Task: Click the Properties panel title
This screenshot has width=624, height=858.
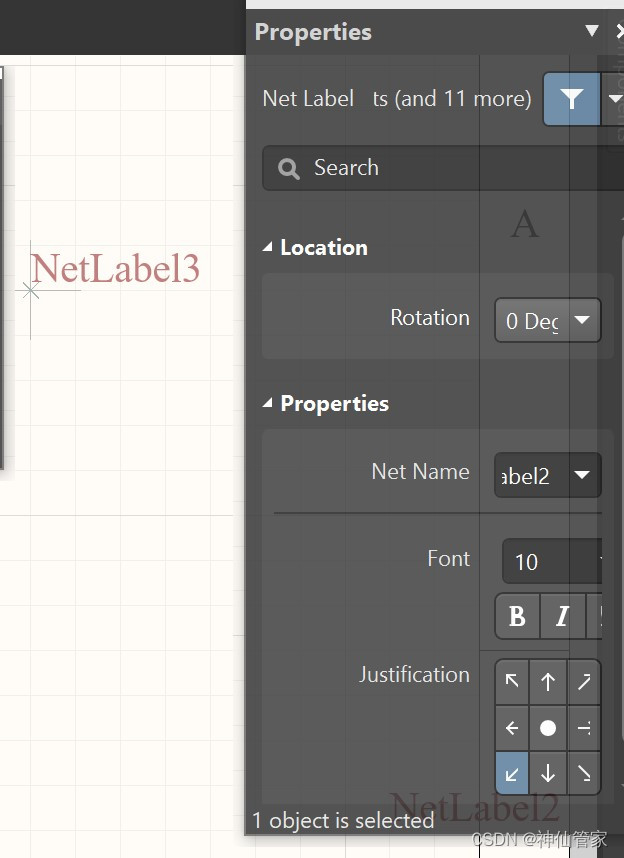Action: pos(313,32)
